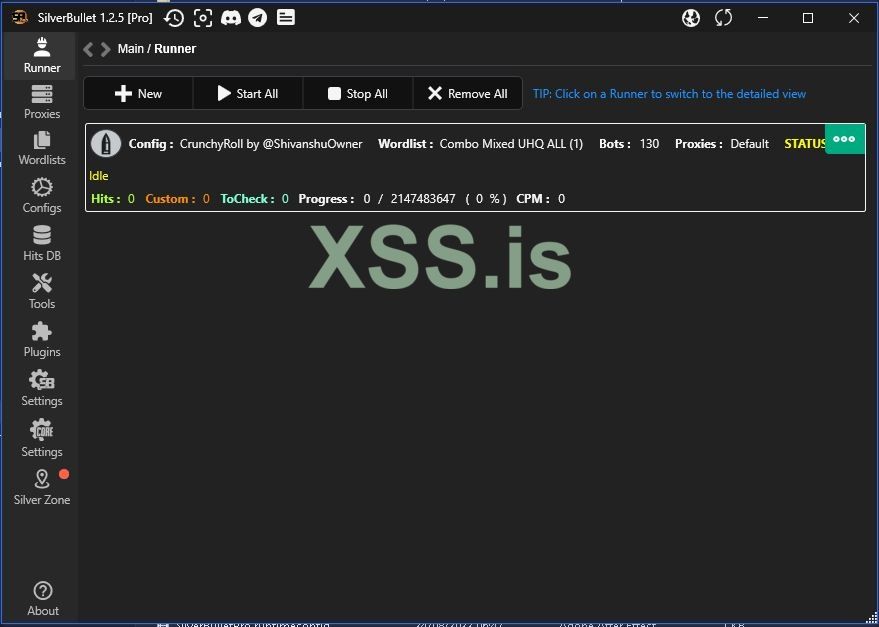
Task: Open the three-dots runner options menu
Action: pos(844,139)
